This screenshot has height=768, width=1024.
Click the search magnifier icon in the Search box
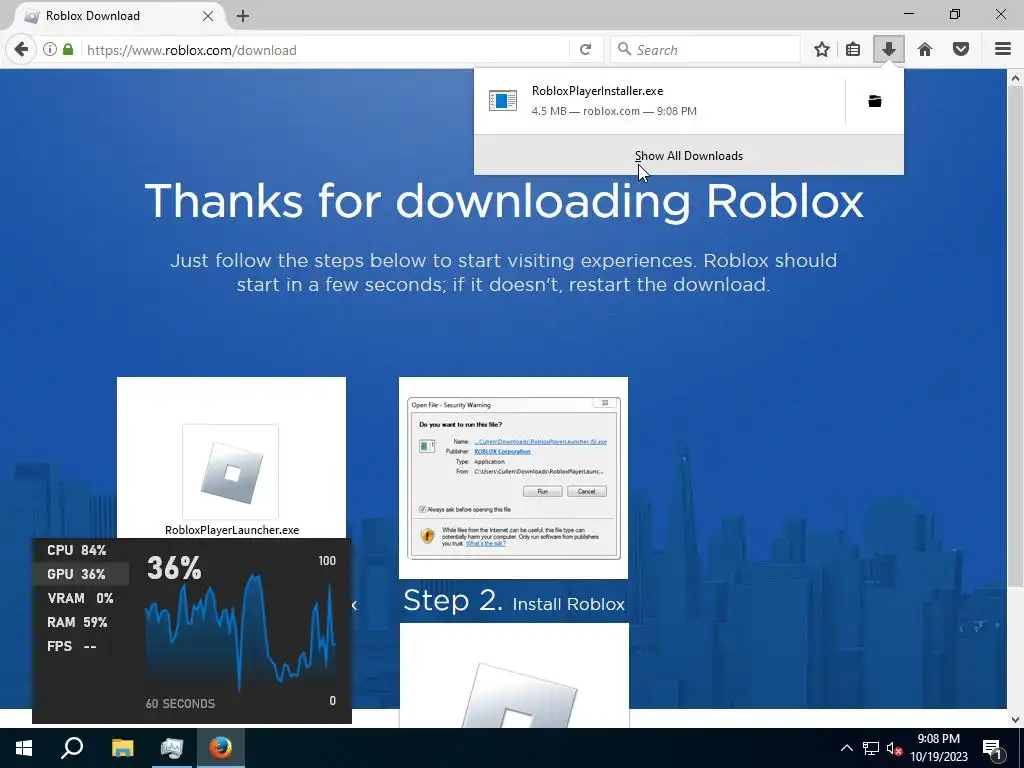[x=624, y=50]
